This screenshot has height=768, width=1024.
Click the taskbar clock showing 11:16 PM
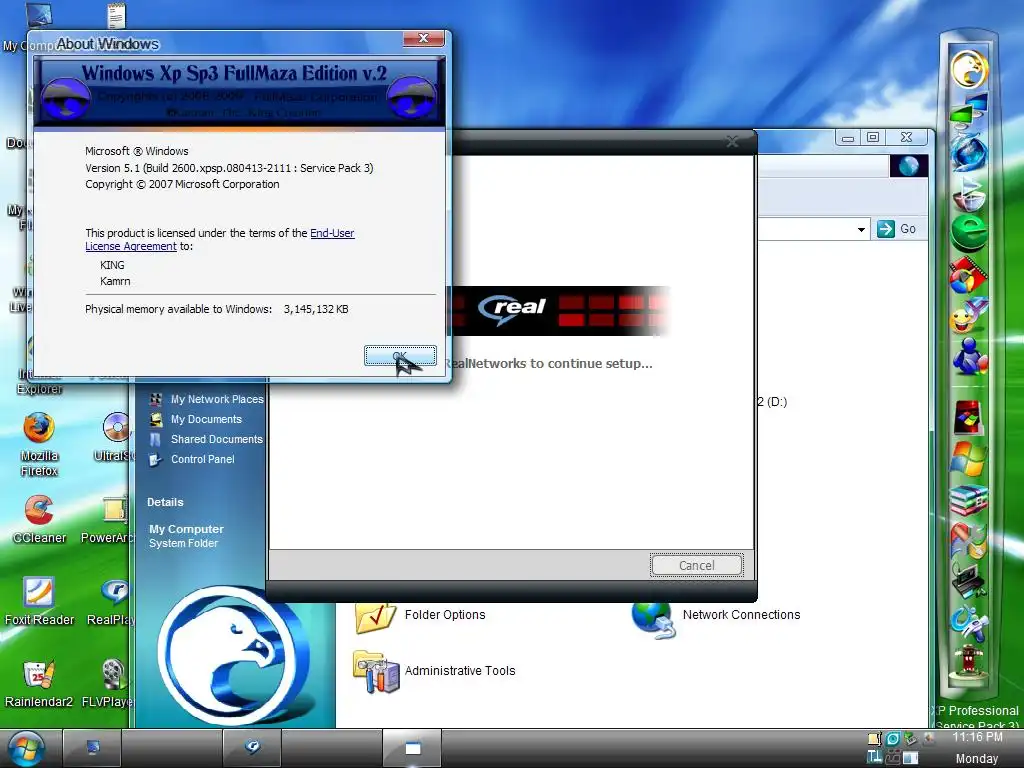pos(977,737)
